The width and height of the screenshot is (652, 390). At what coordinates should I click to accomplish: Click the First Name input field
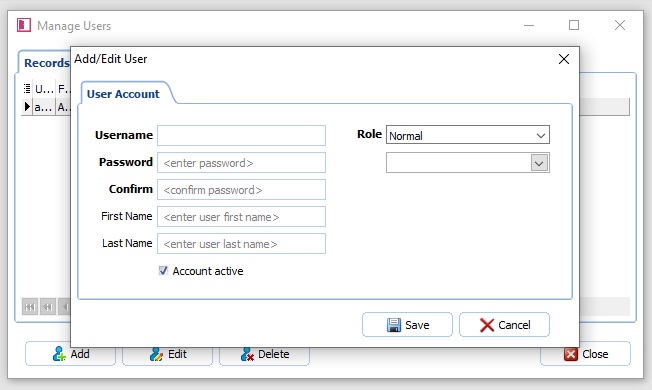pyautogui.click(x=241, y=217)
